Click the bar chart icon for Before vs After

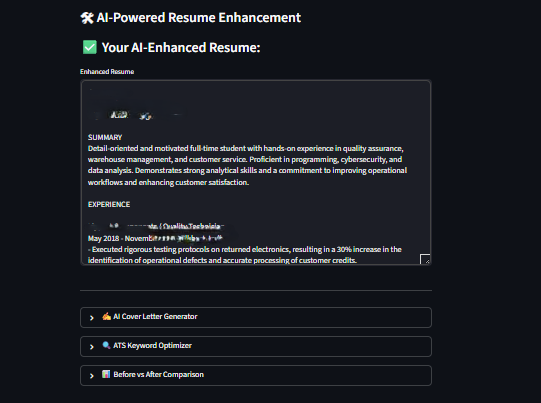106,374
